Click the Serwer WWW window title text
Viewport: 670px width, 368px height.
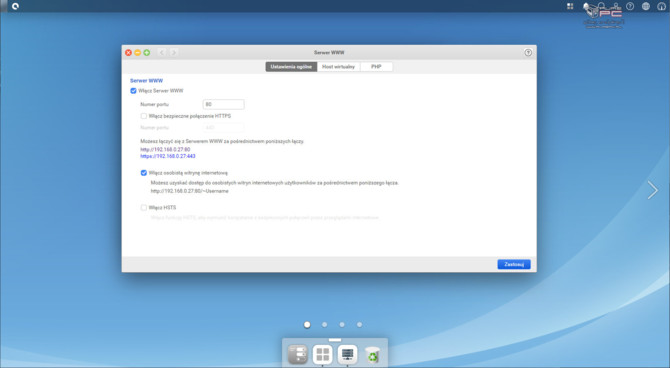[x=329, y=53]
